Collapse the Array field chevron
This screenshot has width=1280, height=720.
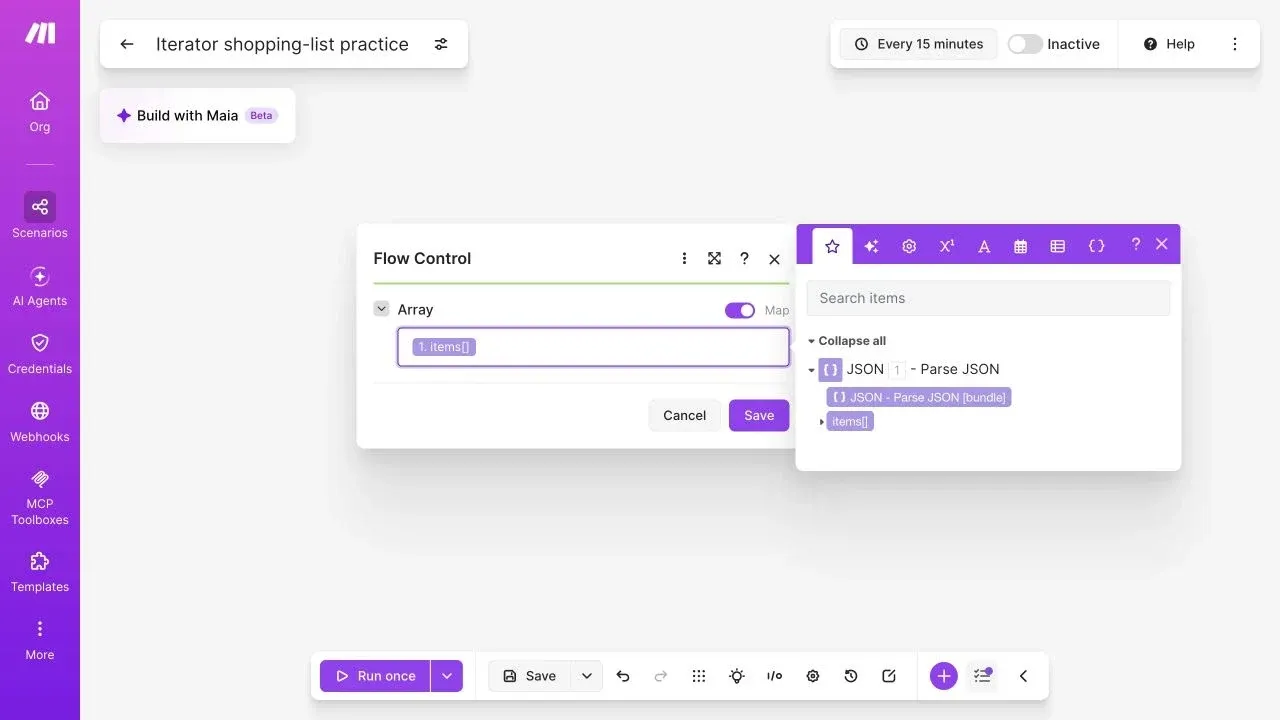[381, 309]
